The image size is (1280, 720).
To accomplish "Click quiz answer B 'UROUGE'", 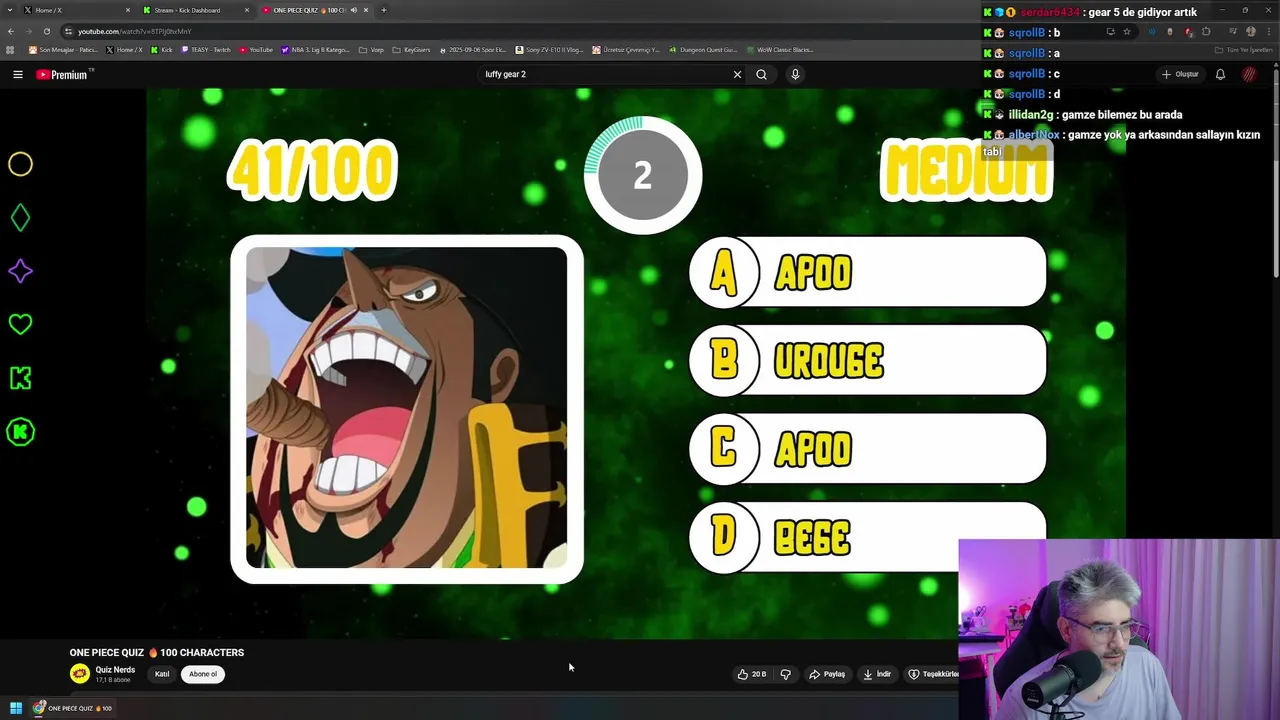I will [x=867, y=360].
